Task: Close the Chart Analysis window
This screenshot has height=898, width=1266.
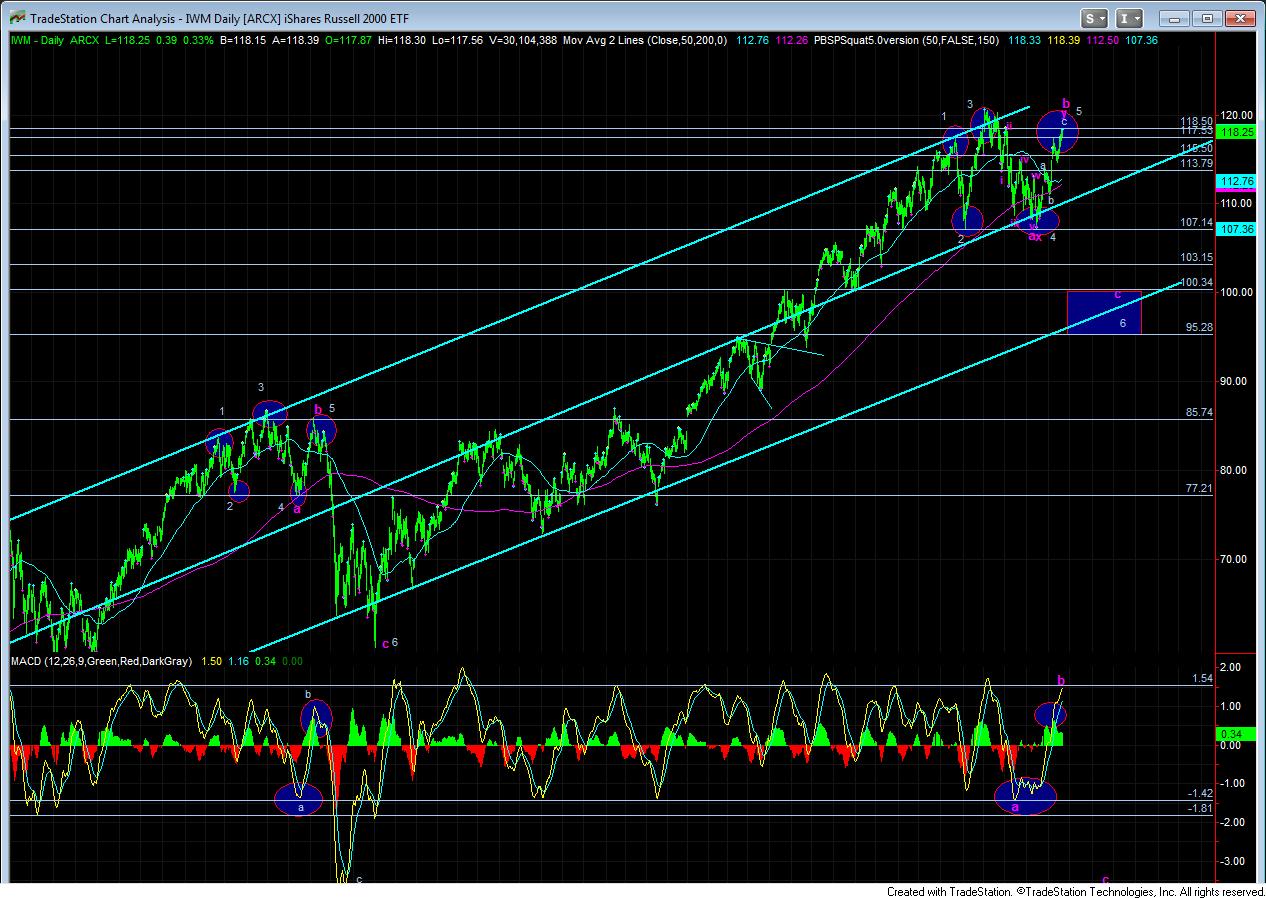Action: [1239, 18]
